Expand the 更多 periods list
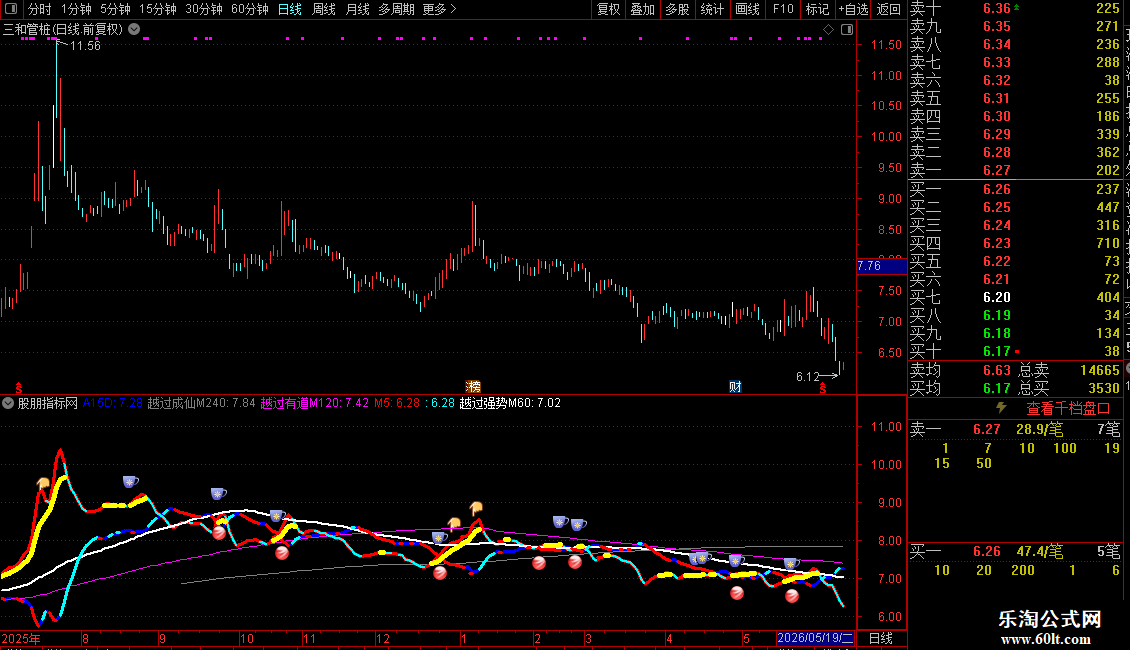1130x650 pixels. (439, 9)
